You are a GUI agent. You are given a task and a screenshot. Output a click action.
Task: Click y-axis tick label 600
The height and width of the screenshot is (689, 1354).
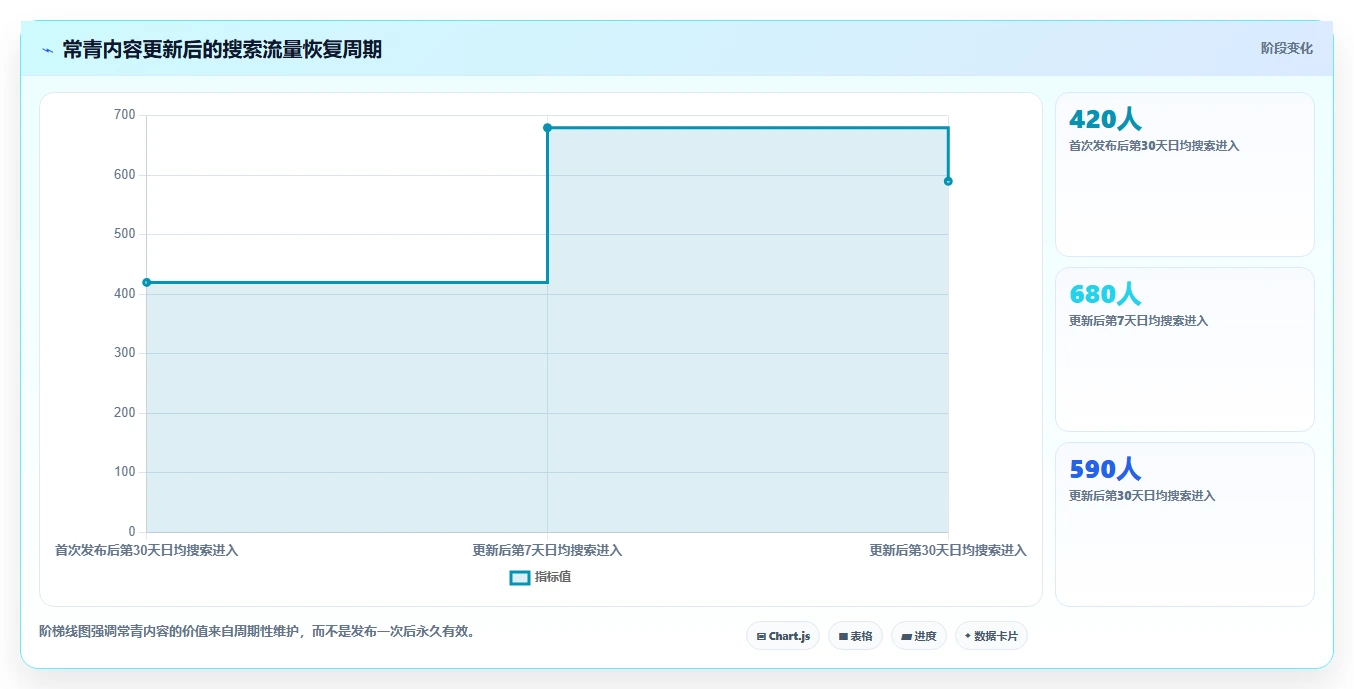125,175
